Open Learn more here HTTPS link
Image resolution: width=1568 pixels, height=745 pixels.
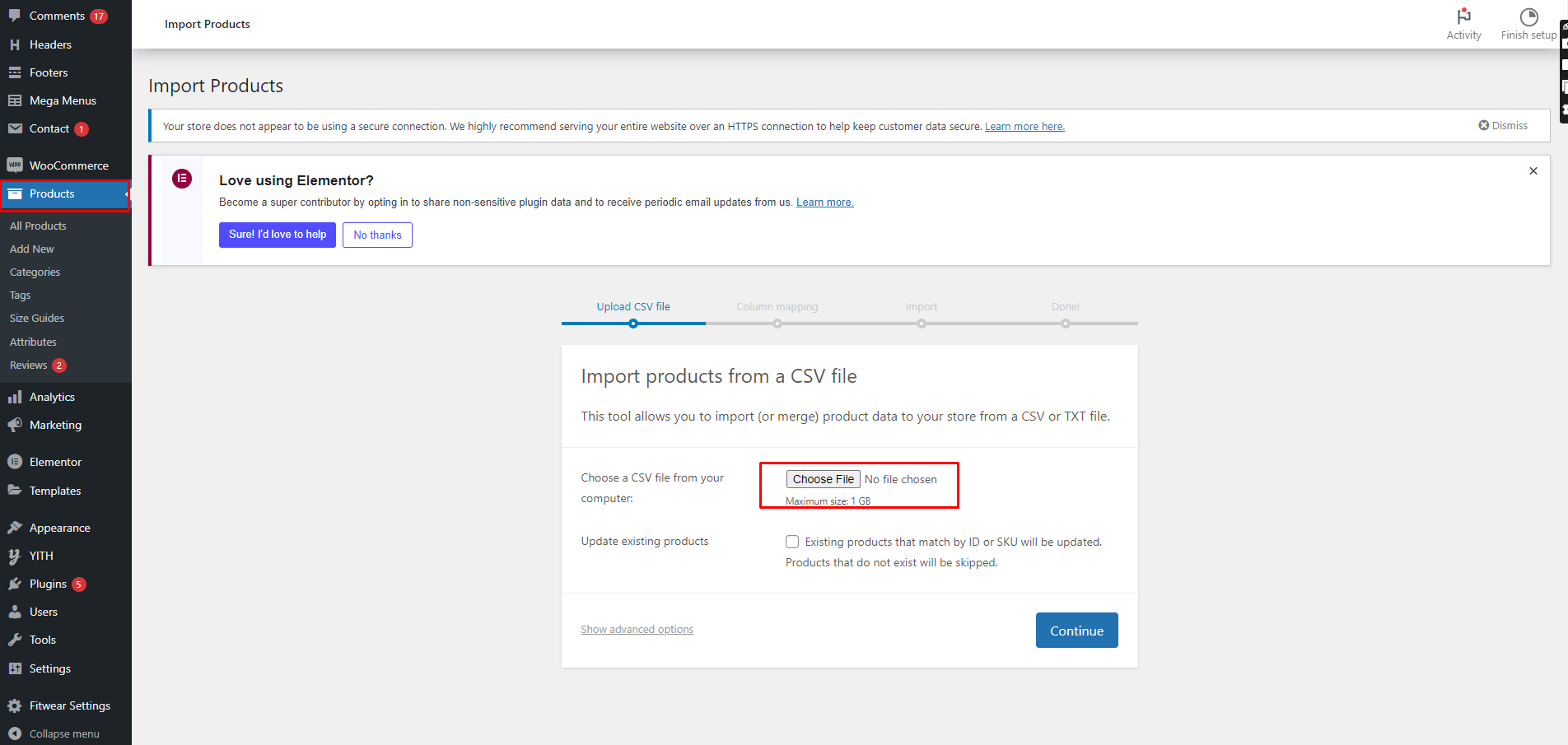click(x=1024, y=126)
